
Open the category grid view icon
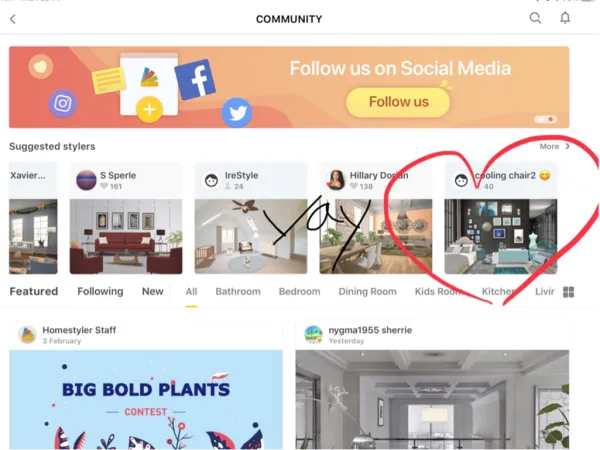tap(569, 292)
